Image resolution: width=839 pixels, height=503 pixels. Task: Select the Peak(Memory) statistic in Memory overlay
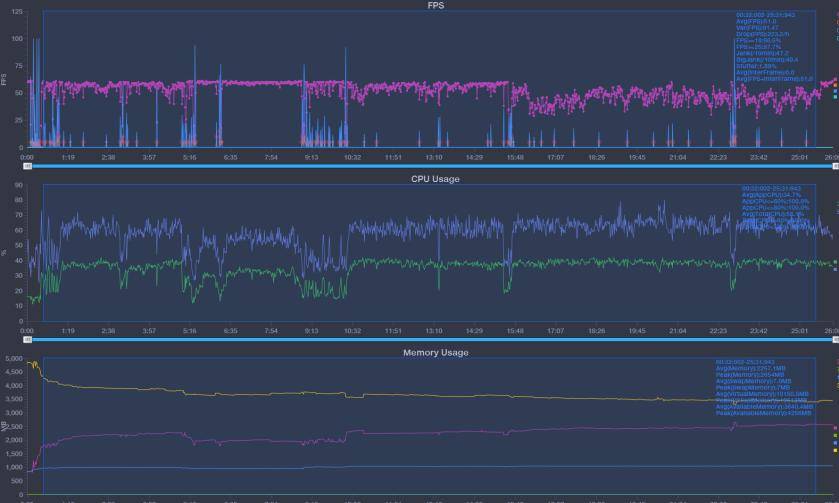[x=750, y=374]
